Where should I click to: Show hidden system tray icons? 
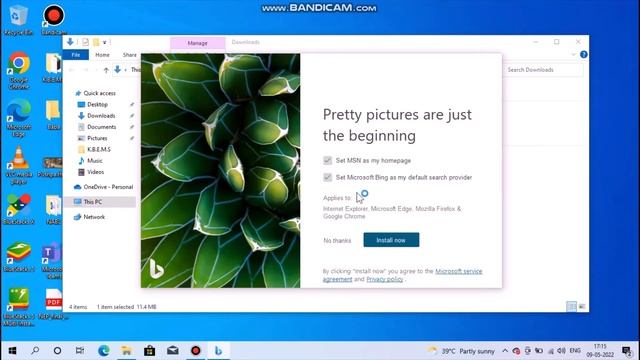[x=505, y=351]
